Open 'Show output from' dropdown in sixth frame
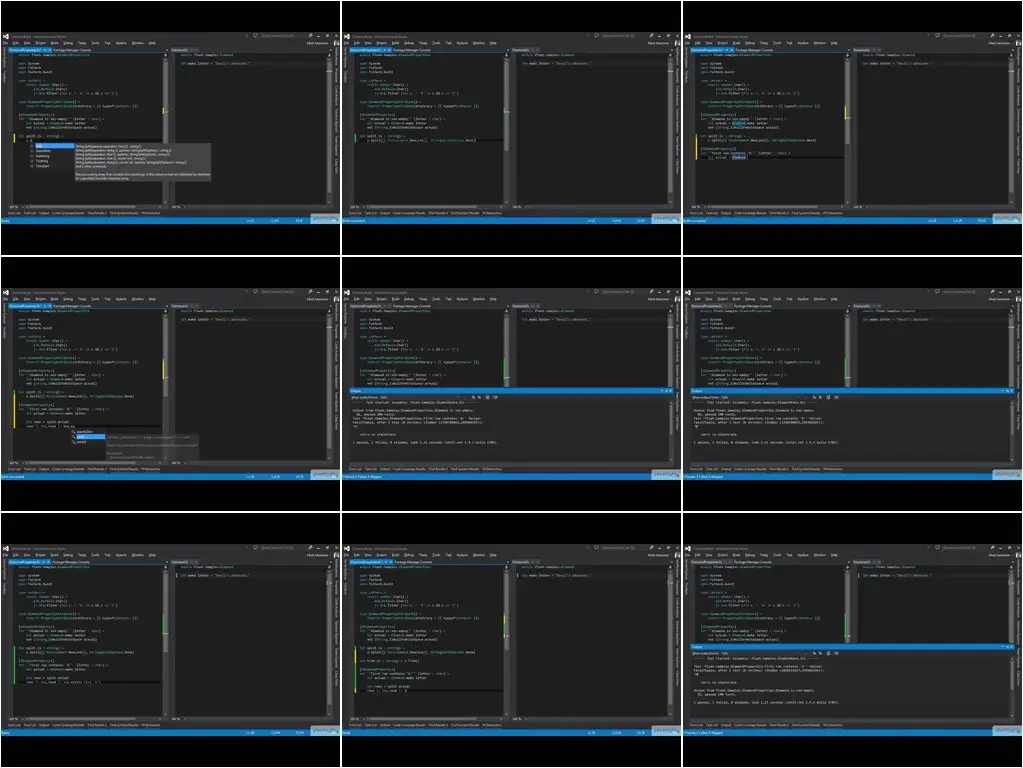This screenshot has height=768, width=1023. tap(762, 397)
